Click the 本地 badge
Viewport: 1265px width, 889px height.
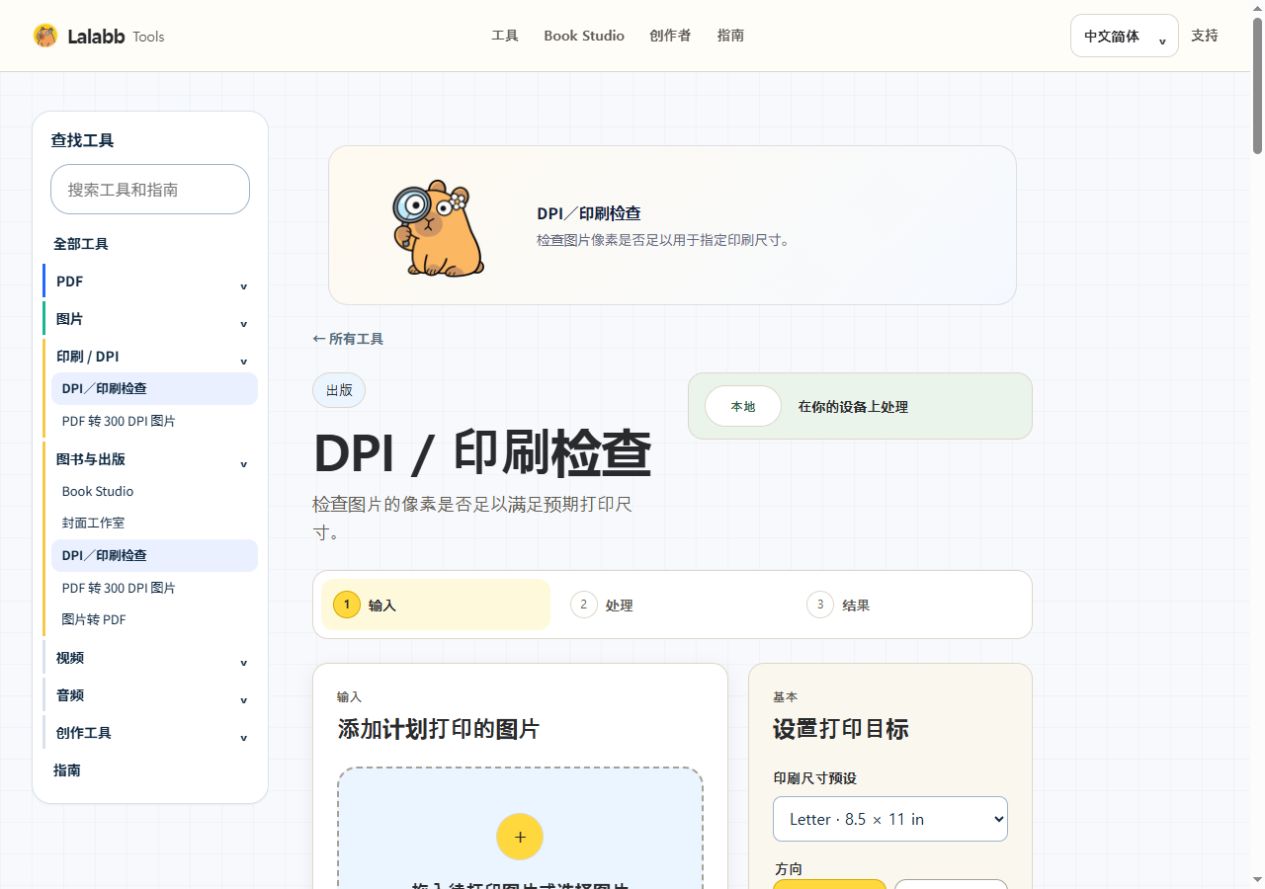pos(743,407)
